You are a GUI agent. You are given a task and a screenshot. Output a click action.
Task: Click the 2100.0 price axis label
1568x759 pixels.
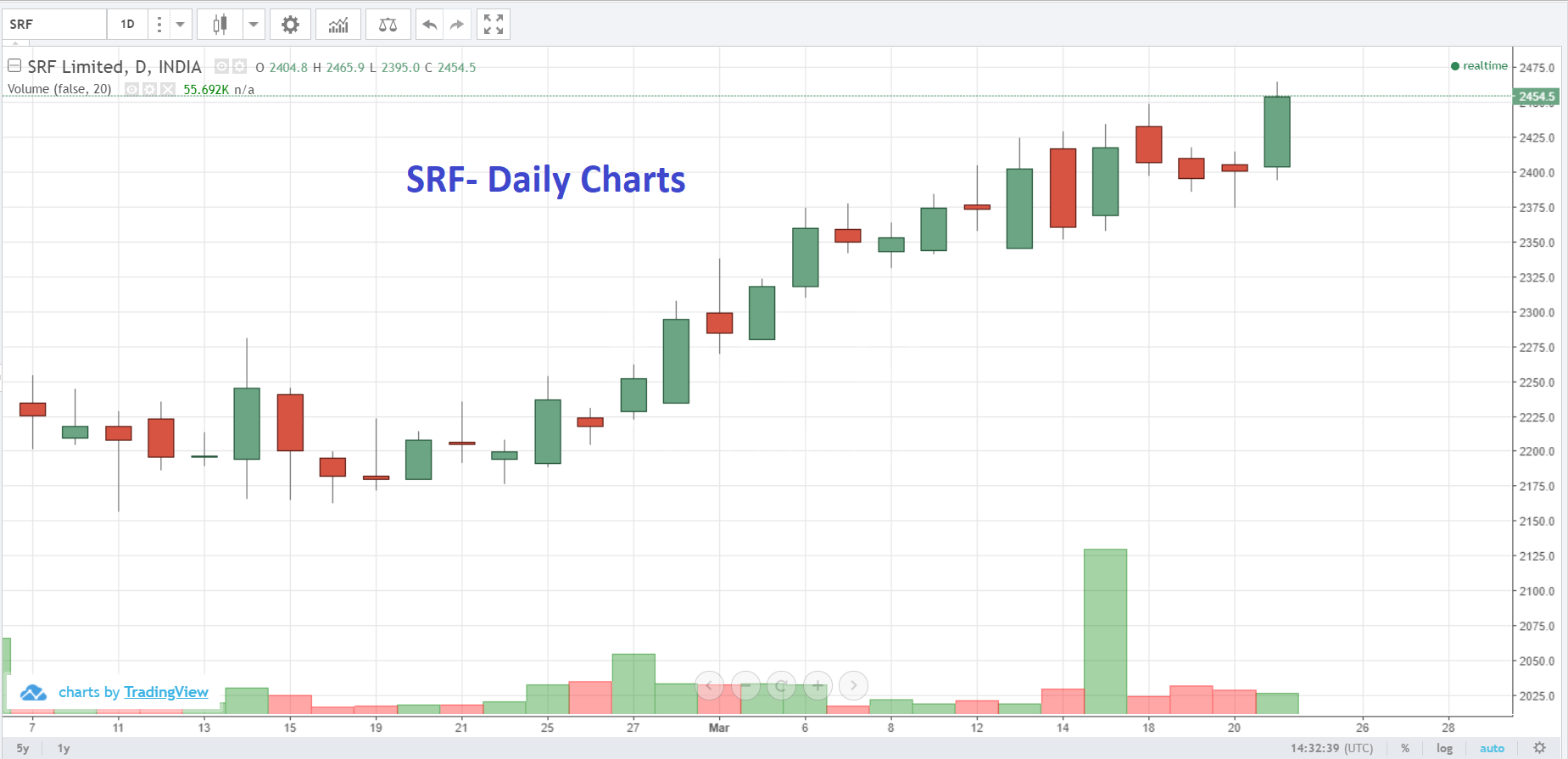pyautogui.click(x=1537, y=591)
